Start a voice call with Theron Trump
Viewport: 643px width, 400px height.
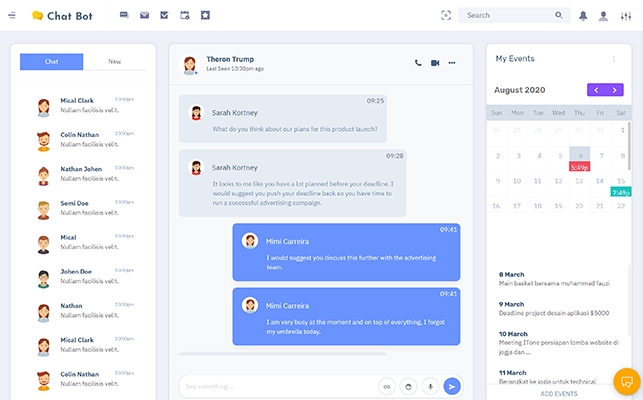[418, 63]
